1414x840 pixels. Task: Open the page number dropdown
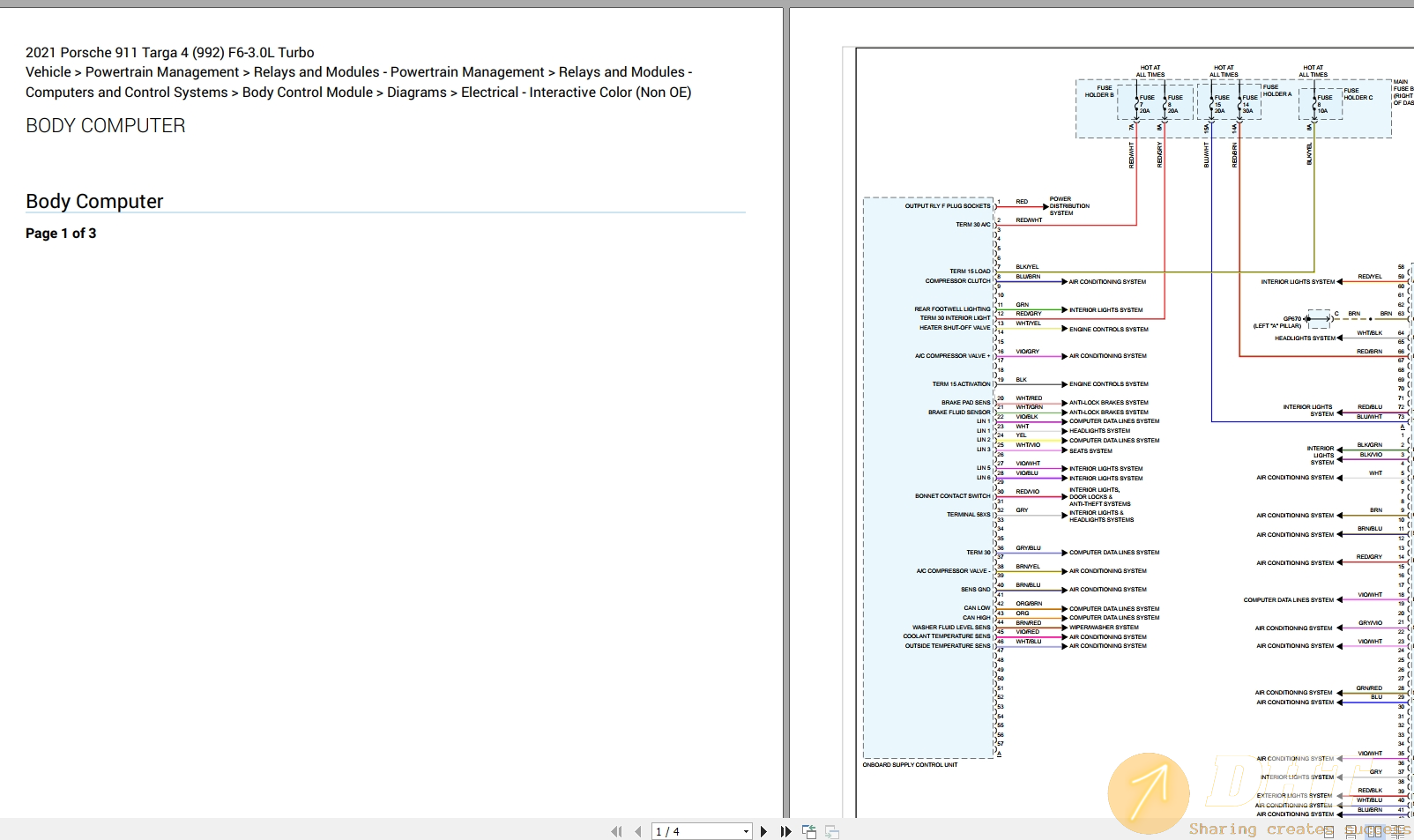746,831
